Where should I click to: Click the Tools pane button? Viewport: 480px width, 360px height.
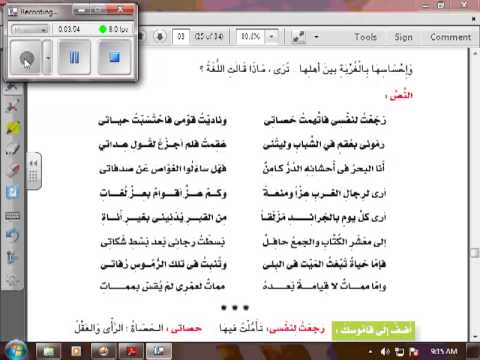pos(365,37)
